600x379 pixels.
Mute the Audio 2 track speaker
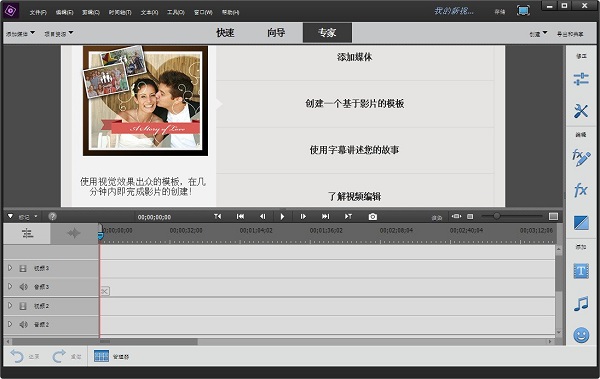[23, 324]
